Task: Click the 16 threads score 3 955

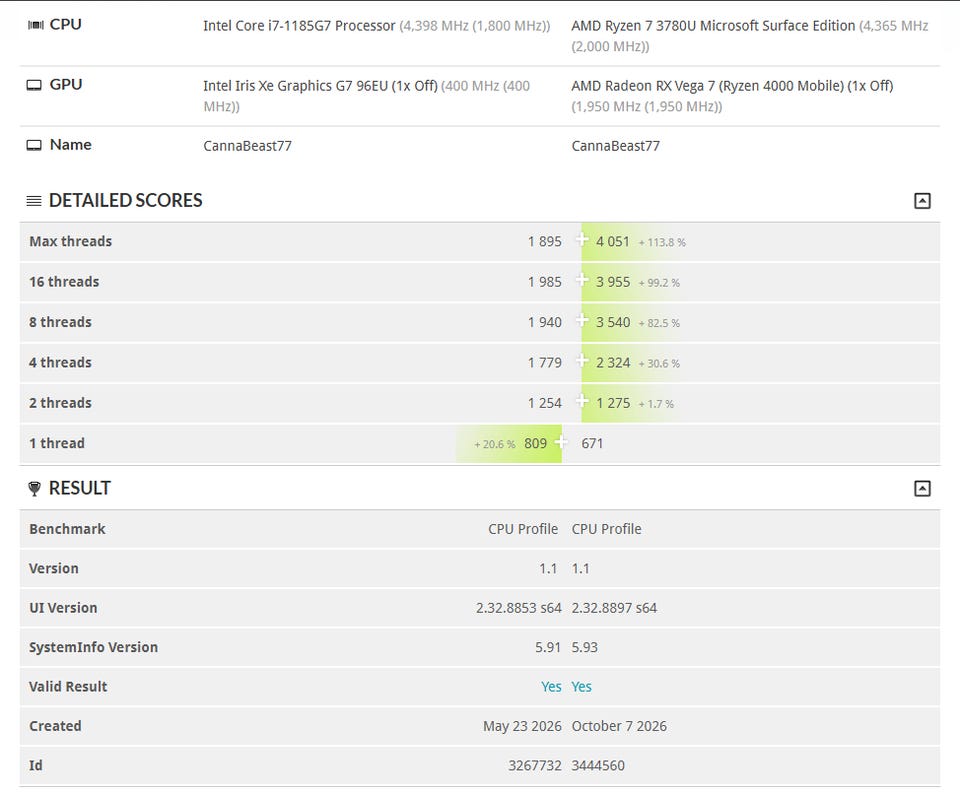Action: 613,282
